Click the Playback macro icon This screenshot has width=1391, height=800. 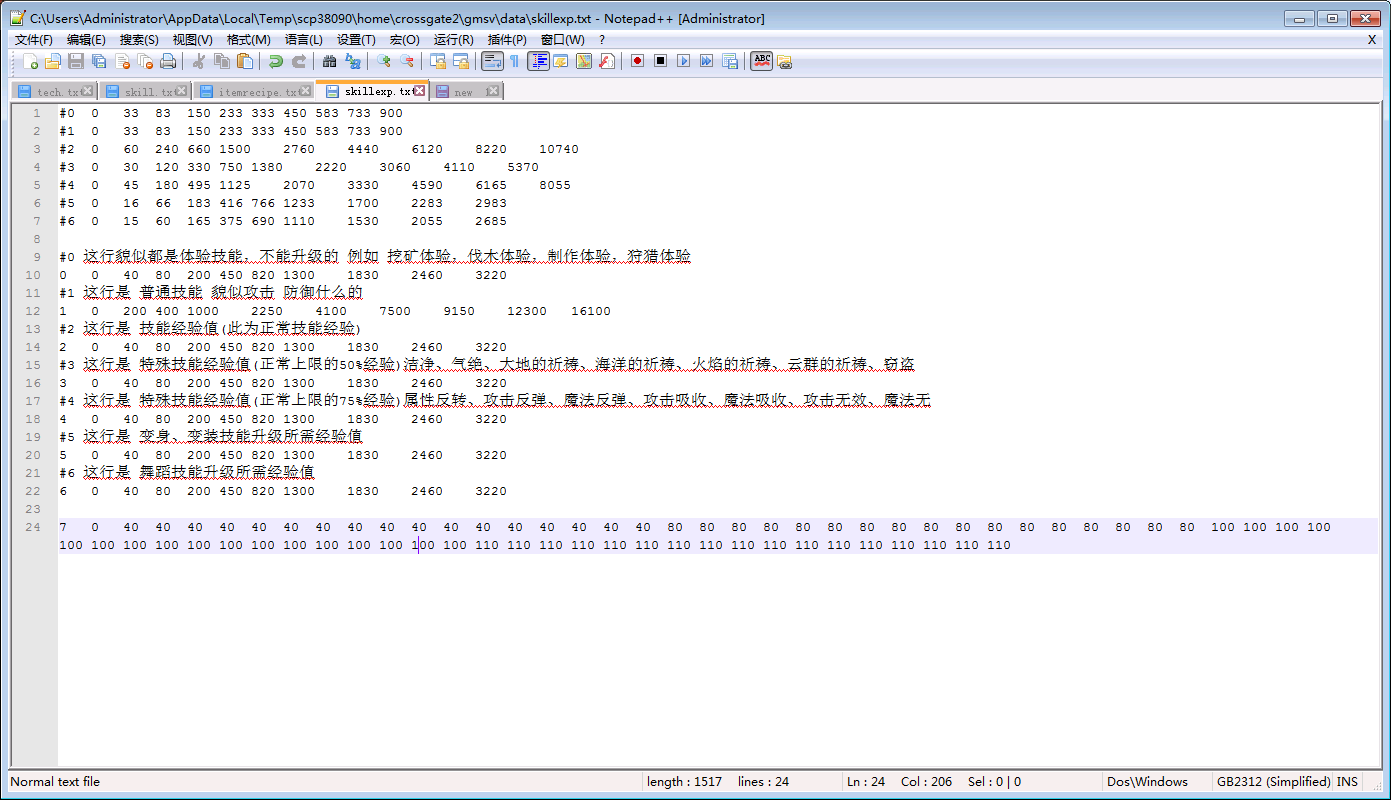click(683, 62)
